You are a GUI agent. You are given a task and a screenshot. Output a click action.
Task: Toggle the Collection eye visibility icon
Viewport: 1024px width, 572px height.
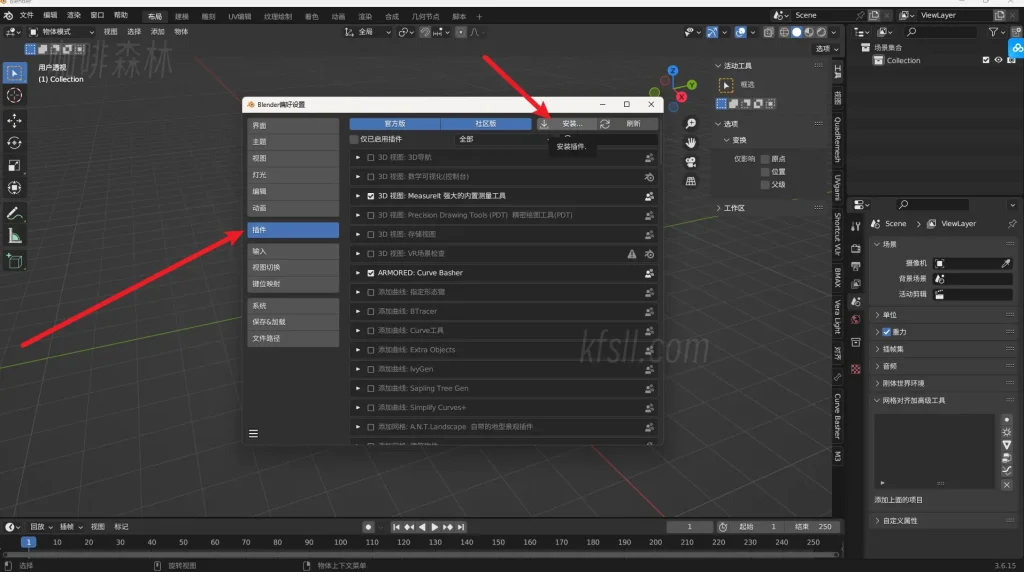(998, 60)
